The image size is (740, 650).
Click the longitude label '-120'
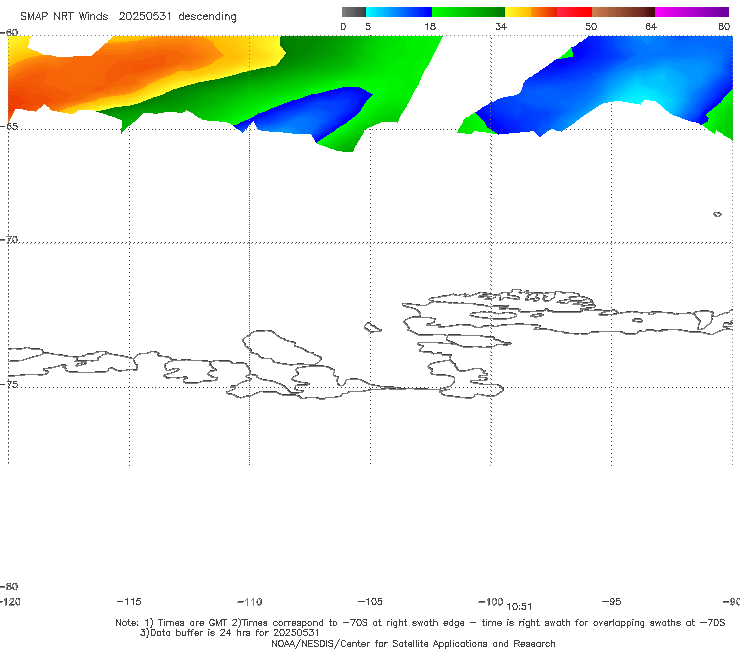pos(10,601)
